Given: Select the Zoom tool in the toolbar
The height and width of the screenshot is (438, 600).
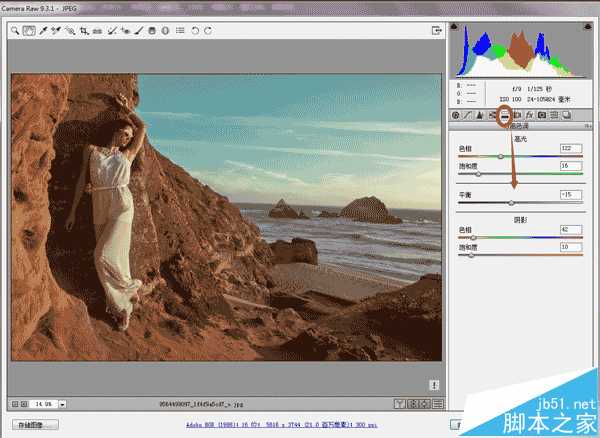Looking at the screenshot, I should (x=16, y=31).
